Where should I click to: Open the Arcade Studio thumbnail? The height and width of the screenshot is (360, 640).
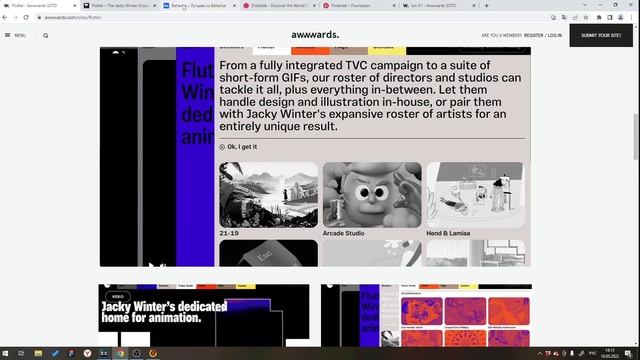tap(372, 195)
